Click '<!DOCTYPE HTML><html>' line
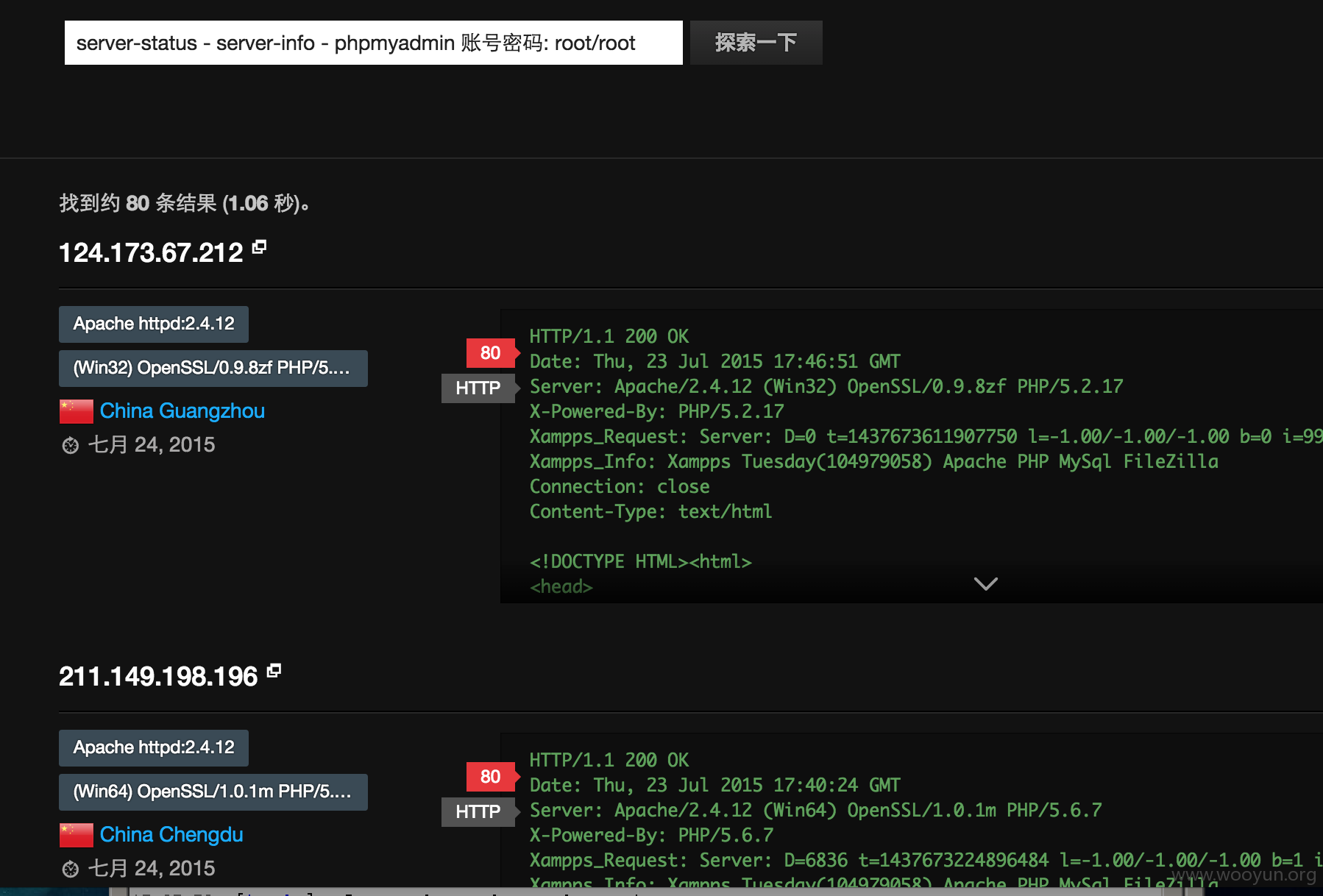Image resolution: width=1323 pixels, height=896 pixels. point(641,562)
